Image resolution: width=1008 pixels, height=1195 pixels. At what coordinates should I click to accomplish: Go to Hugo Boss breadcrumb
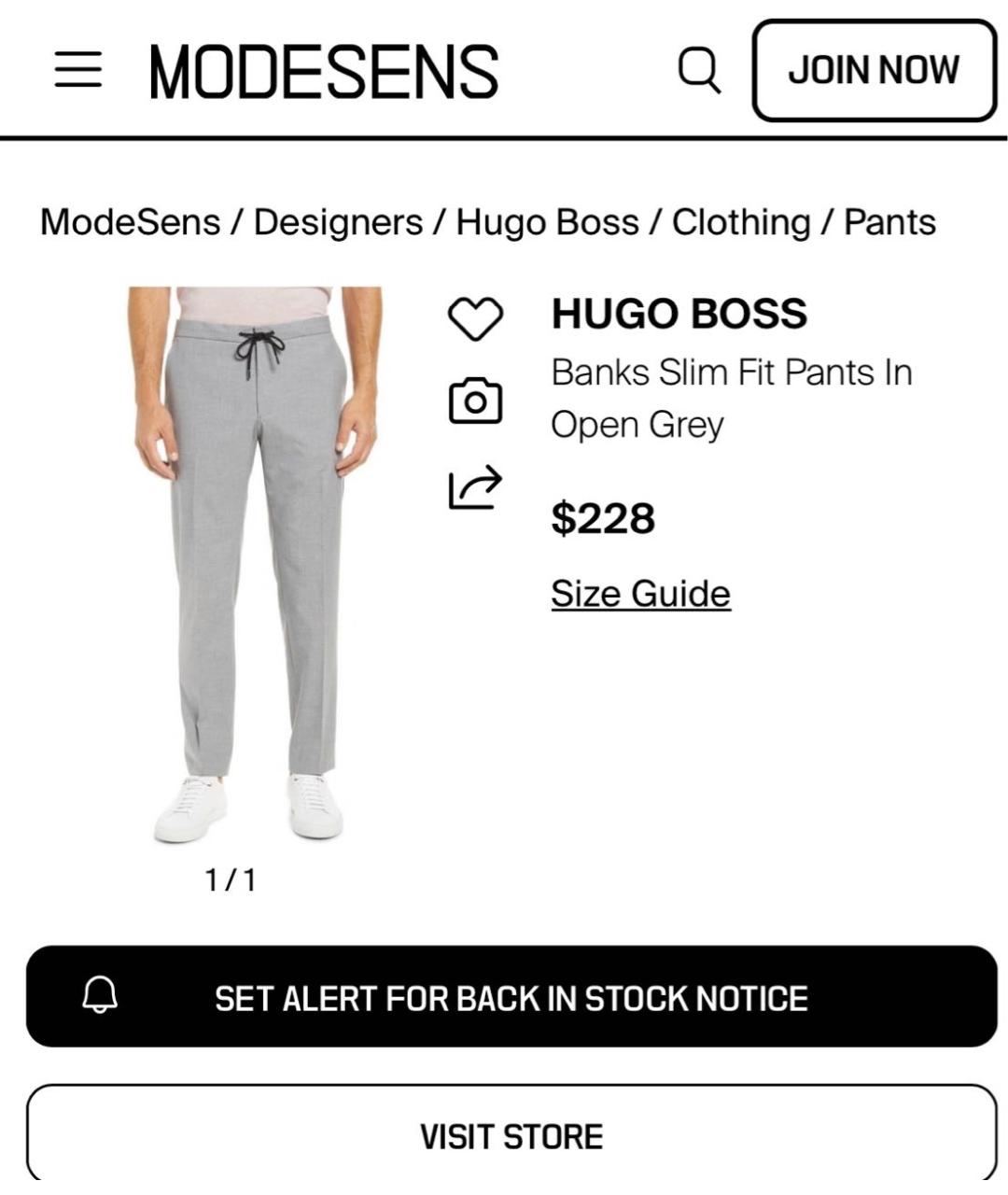548,222
